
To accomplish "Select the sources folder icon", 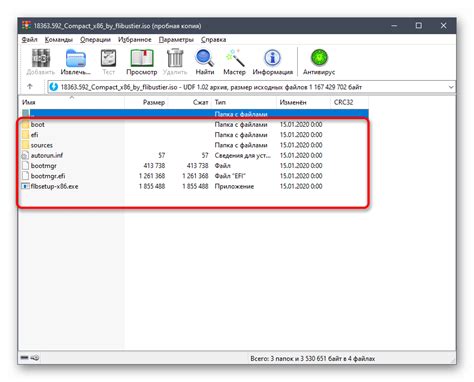I will pyautogui.click(x=25, y=145).
